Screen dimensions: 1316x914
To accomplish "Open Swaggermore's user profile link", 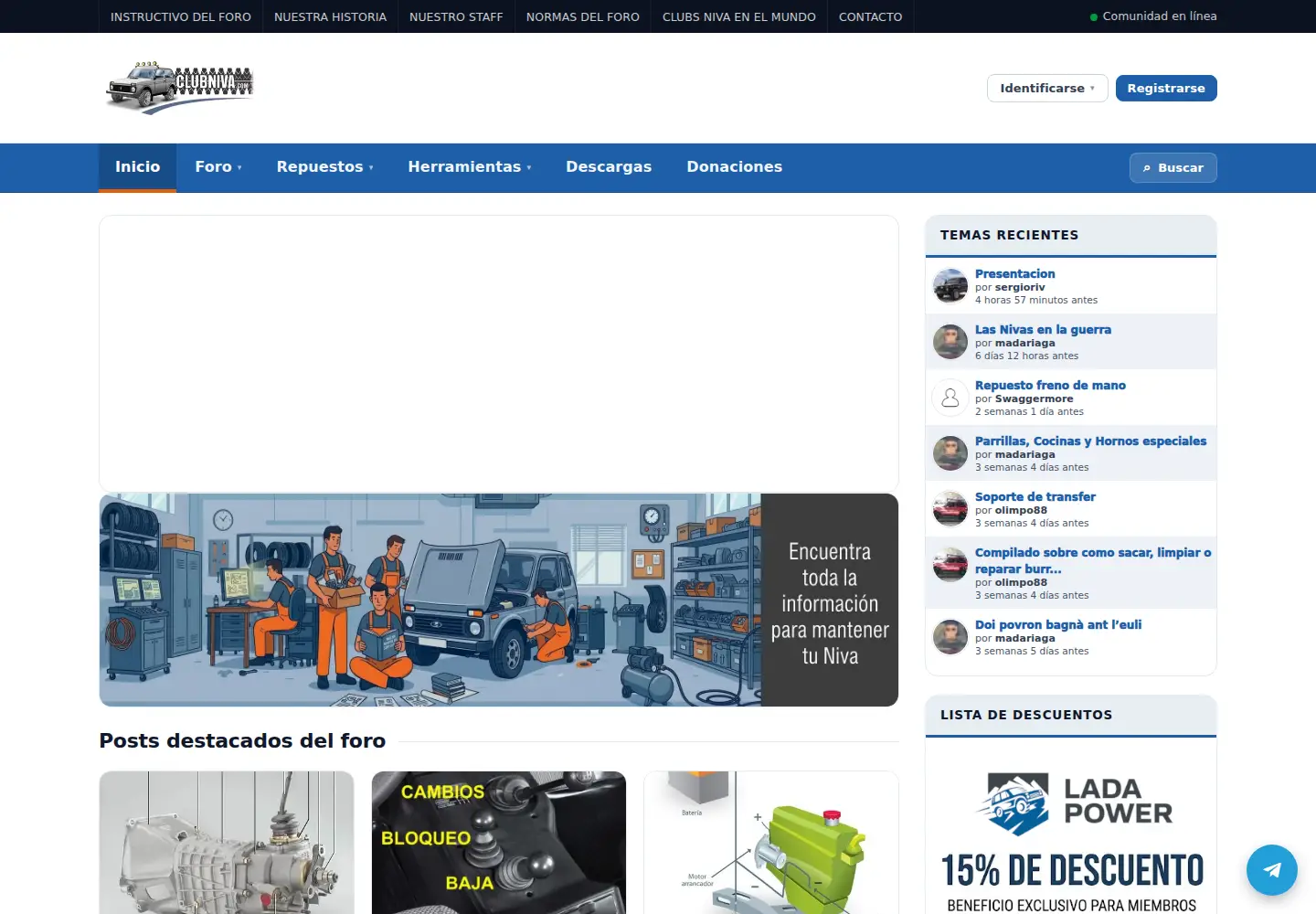I will coord(1034,399).
